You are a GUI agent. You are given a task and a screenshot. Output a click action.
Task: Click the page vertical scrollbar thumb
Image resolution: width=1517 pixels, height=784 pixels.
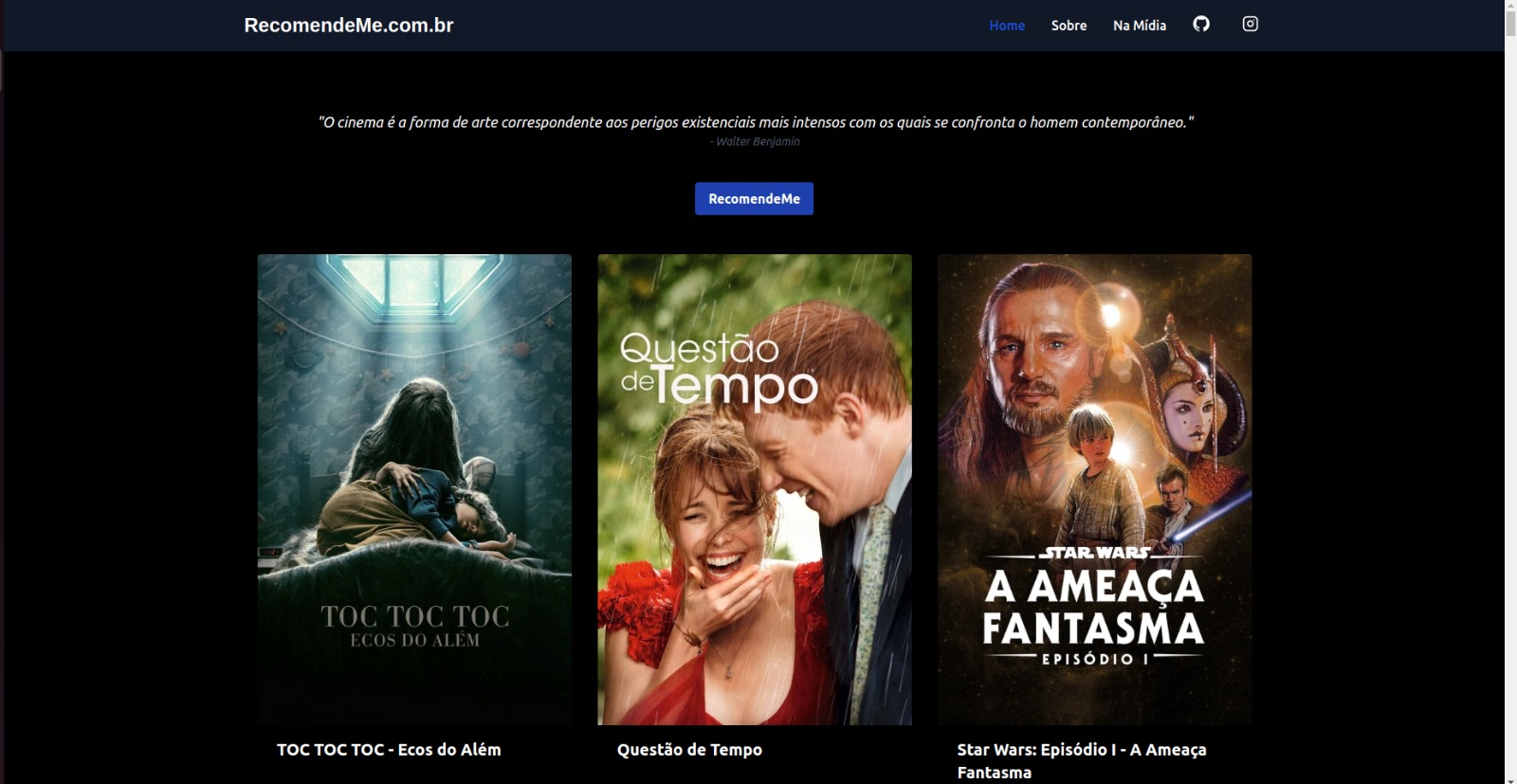(x=1510, y=26)
